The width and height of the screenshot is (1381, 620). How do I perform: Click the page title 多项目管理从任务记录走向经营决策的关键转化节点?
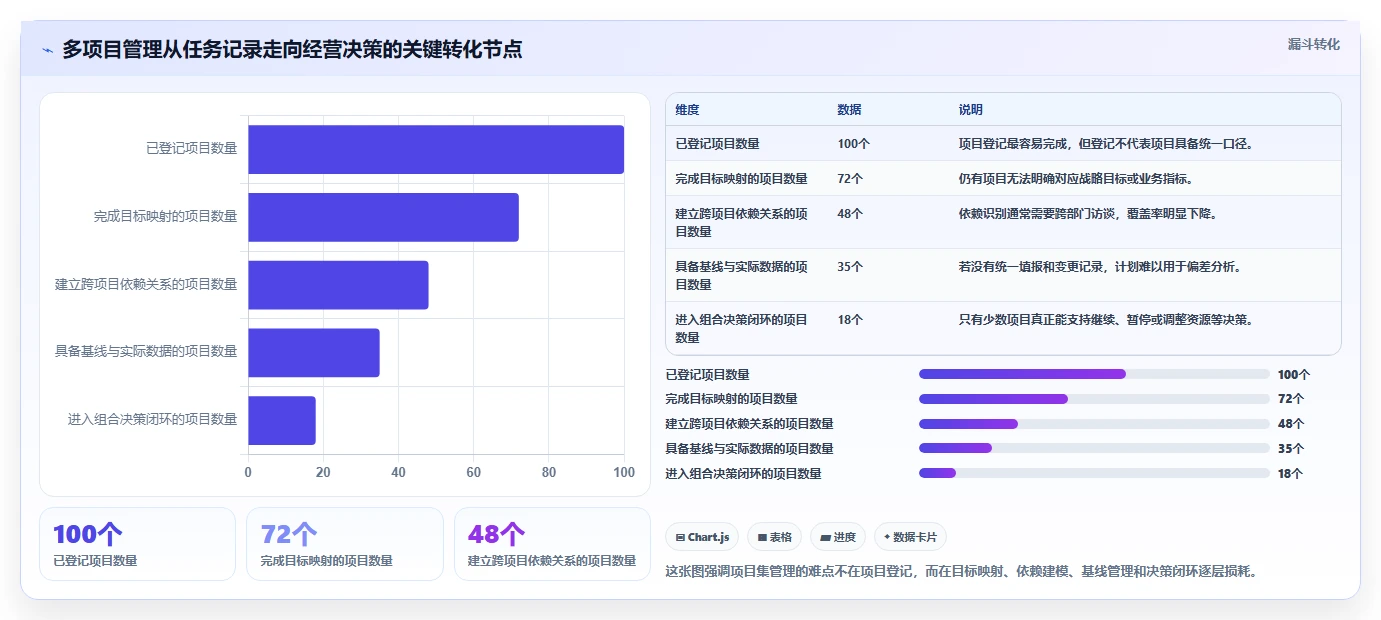click(x=292, y=50)
